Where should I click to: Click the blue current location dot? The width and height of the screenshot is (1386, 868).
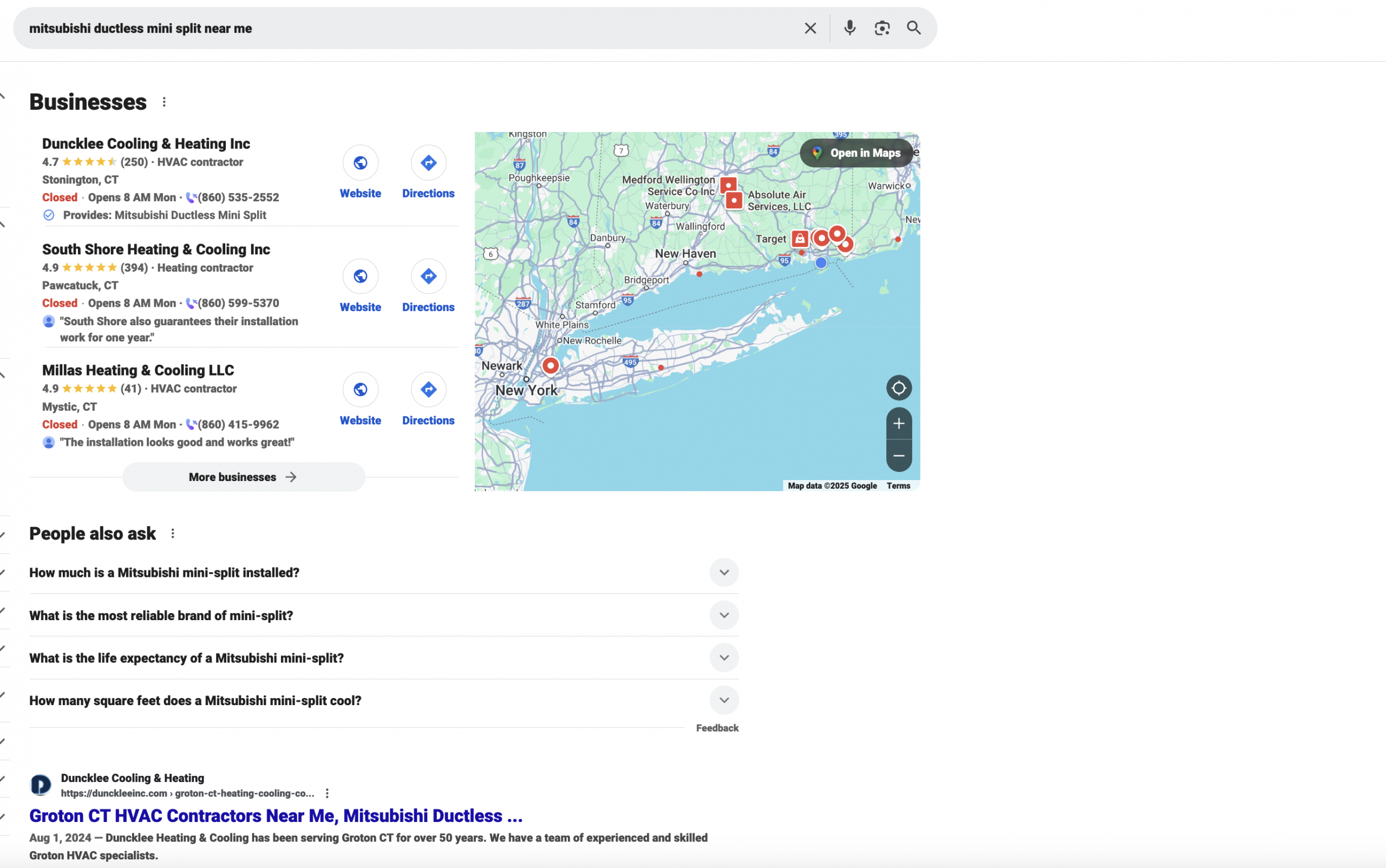[x=821, y=263]
